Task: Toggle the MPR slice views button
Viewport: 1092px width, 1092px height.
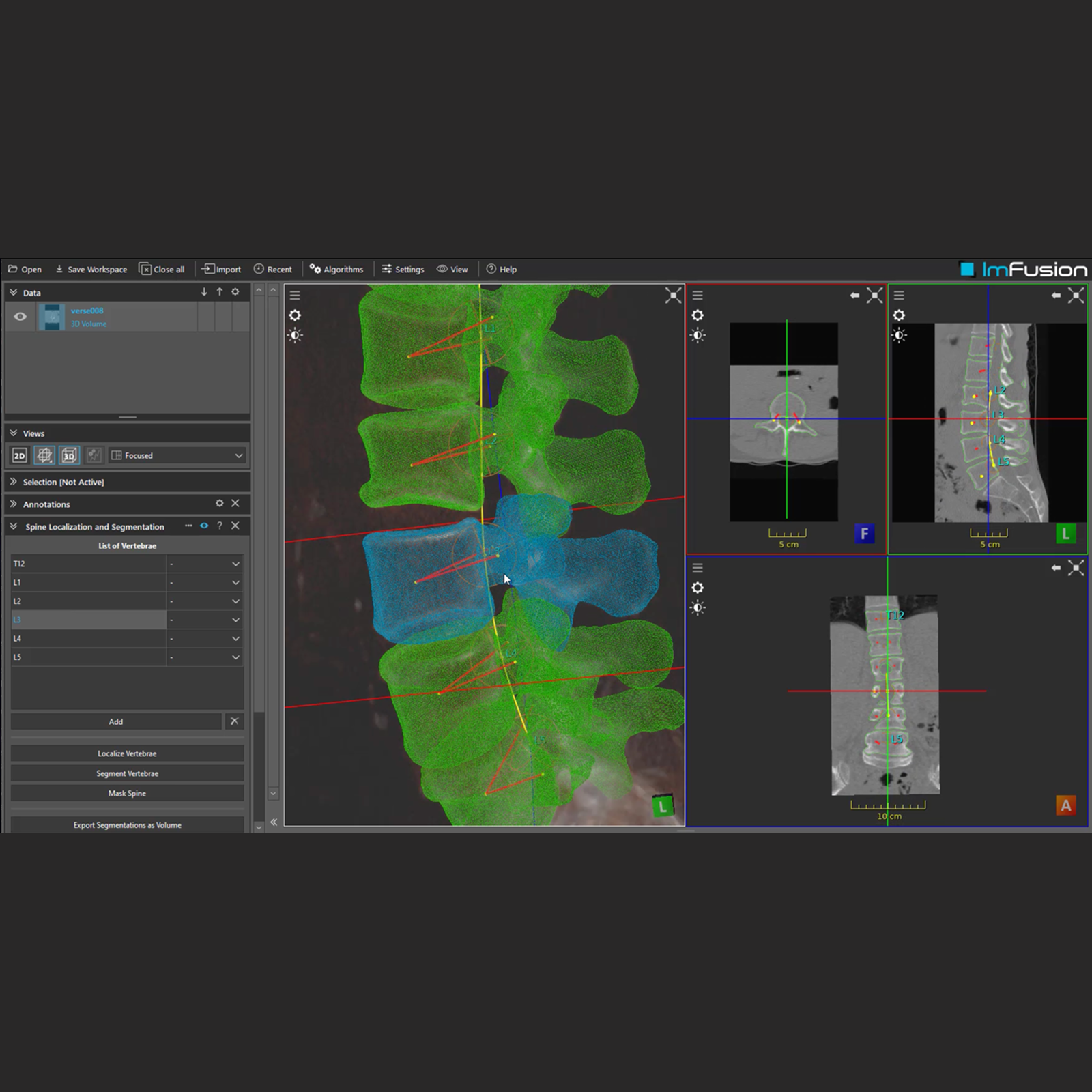Action: (x=44, y=455)
